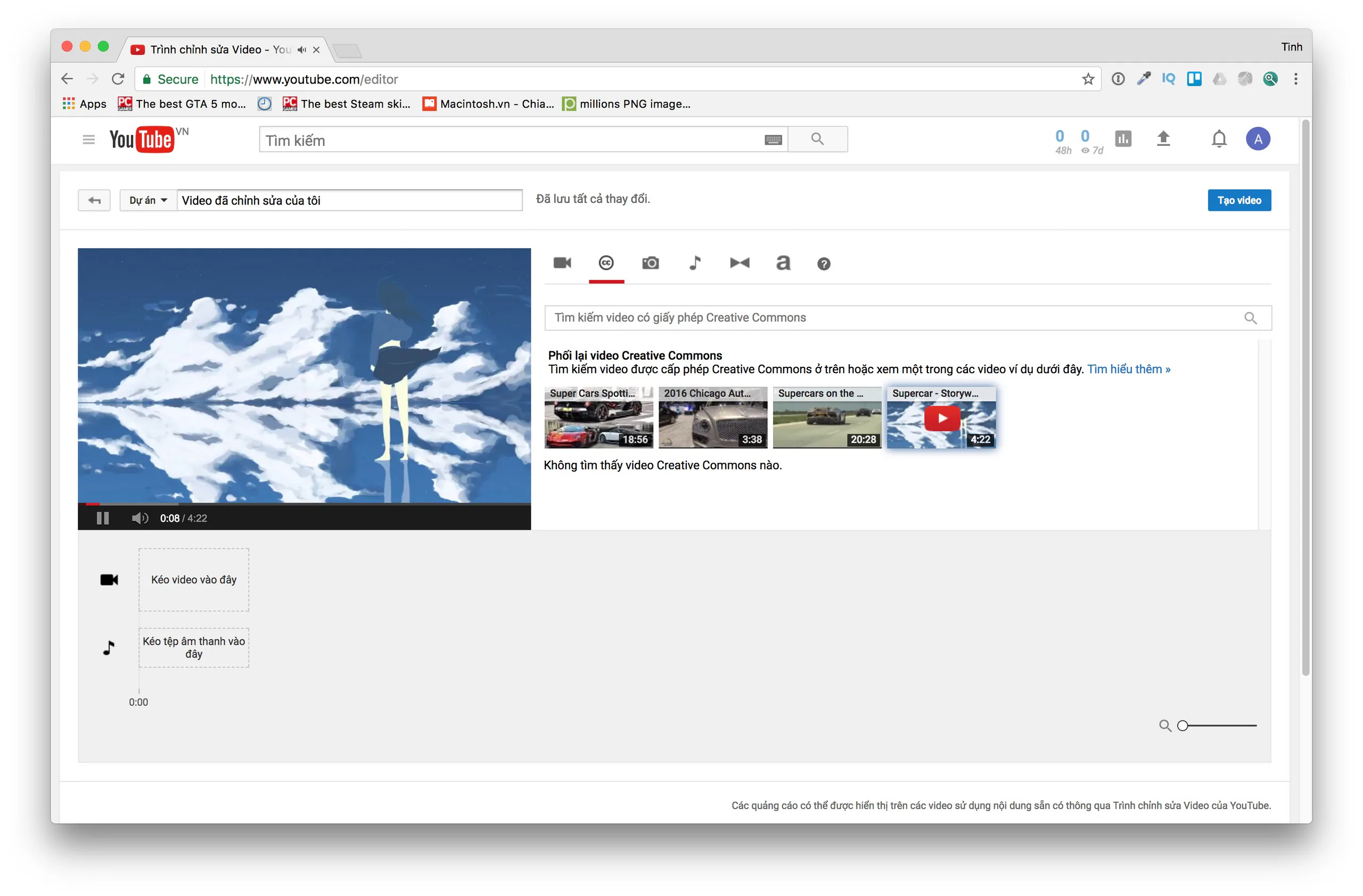Screen dimensions: 1363x896
Task: Click the Kéo tệp âm thanh drop zone
Action: (x=194, y=648)
